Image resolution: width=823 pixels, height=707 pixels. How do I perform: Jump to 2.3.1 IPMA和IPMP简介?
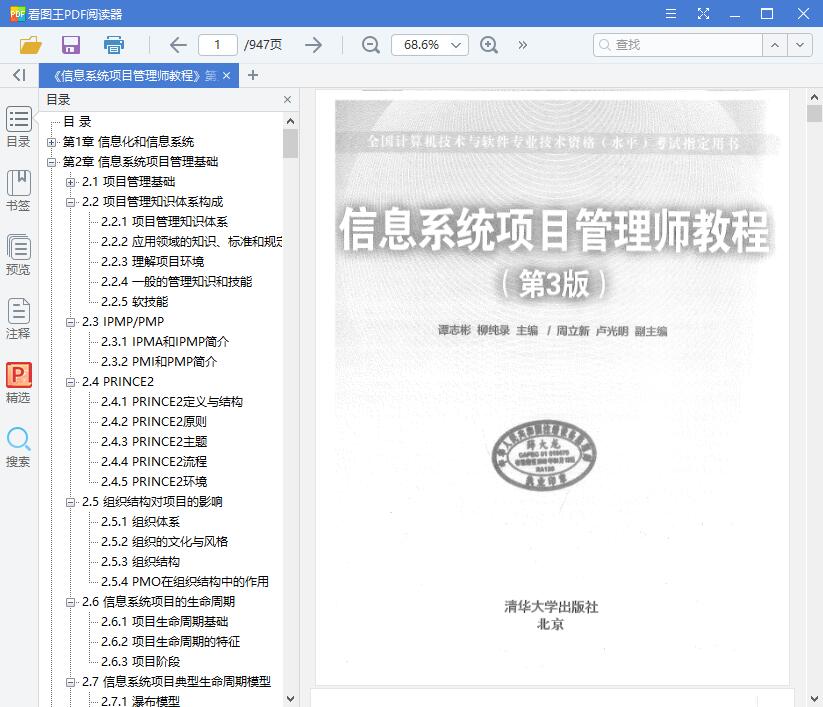tap(165, 342)
